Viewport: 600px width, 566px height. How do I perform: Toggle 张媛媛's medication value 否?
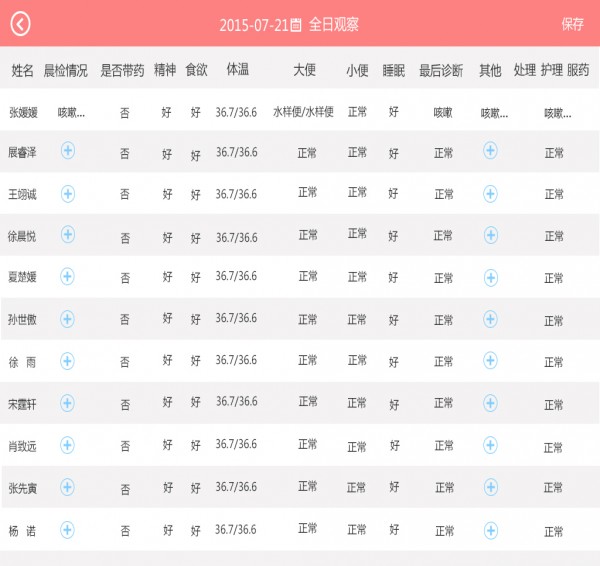[x=124, y=113]
